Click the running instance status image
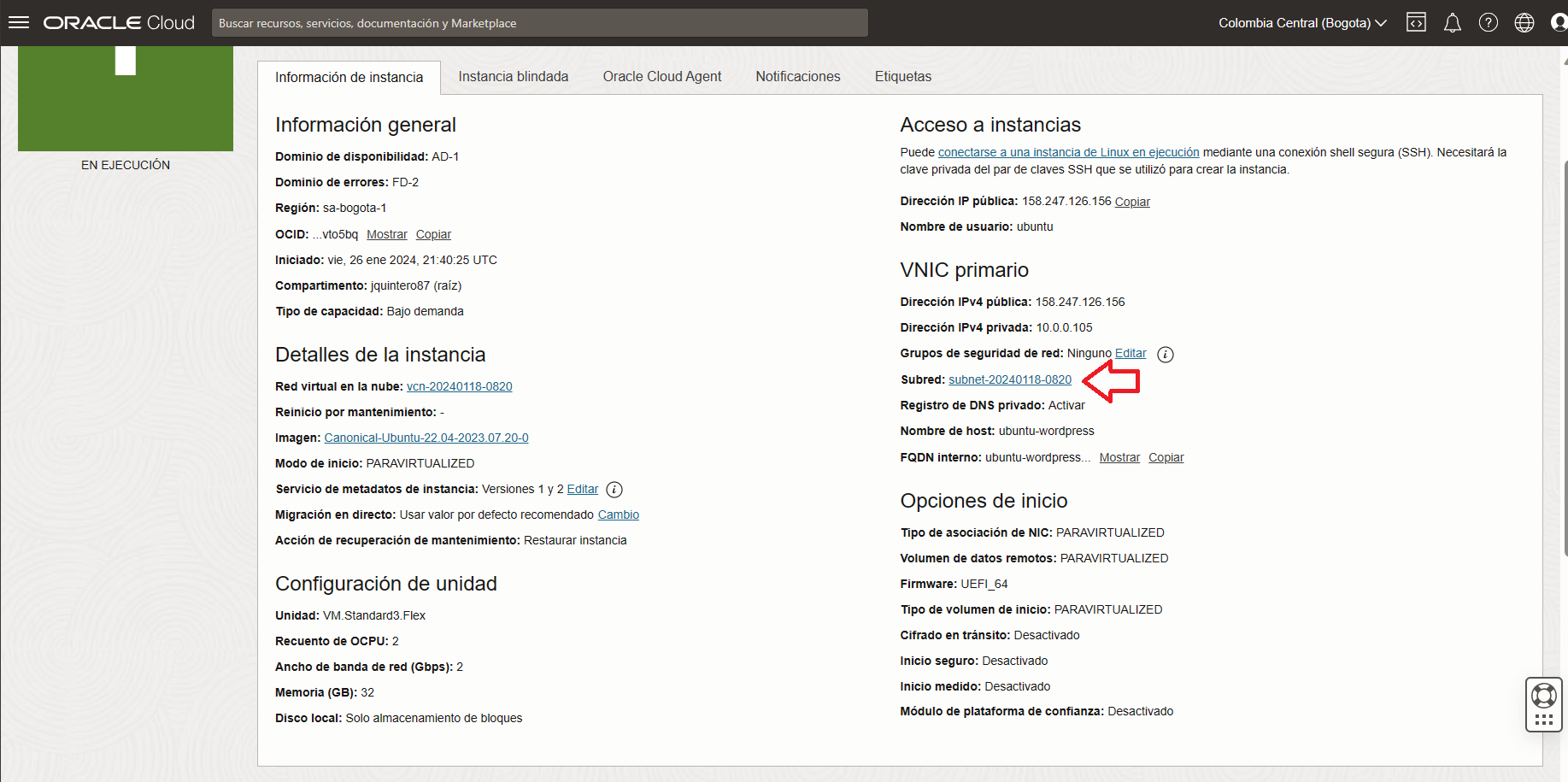This screenshot has width=1568, height=782. 126,98
